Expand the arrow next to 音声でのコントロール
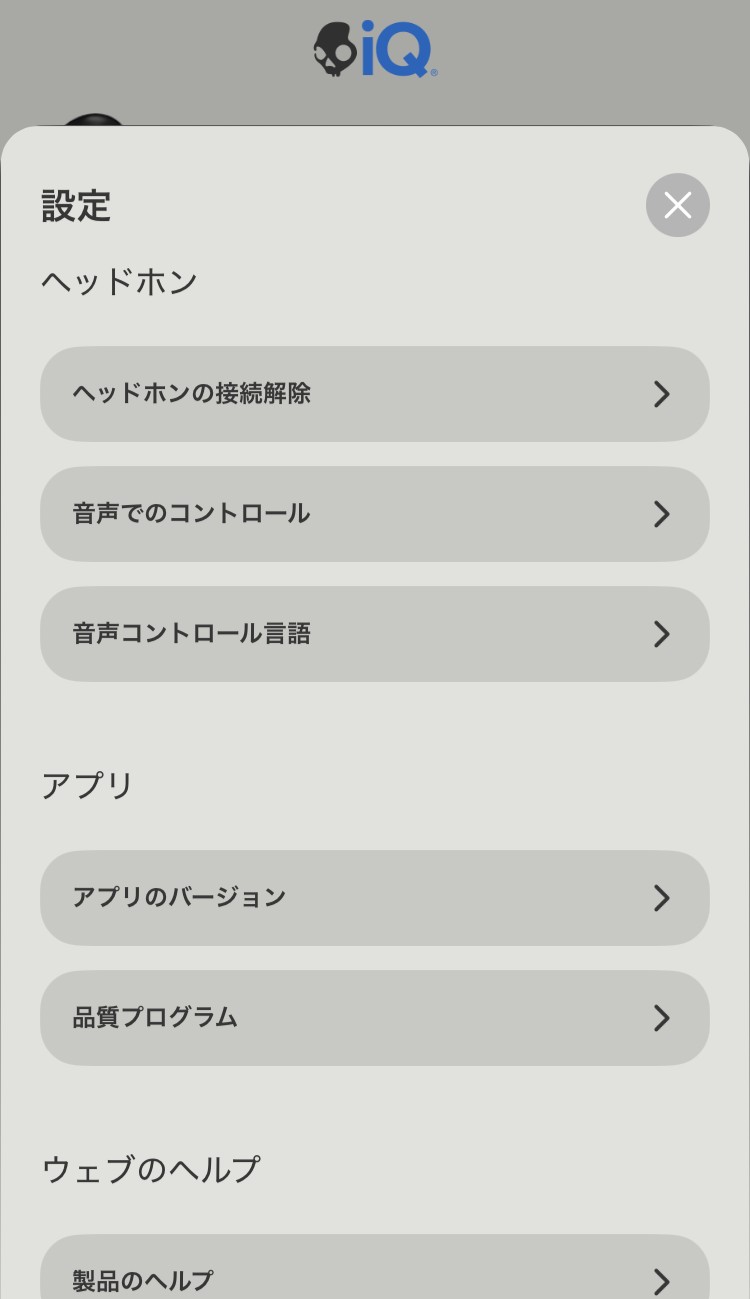 pos(661,514)
